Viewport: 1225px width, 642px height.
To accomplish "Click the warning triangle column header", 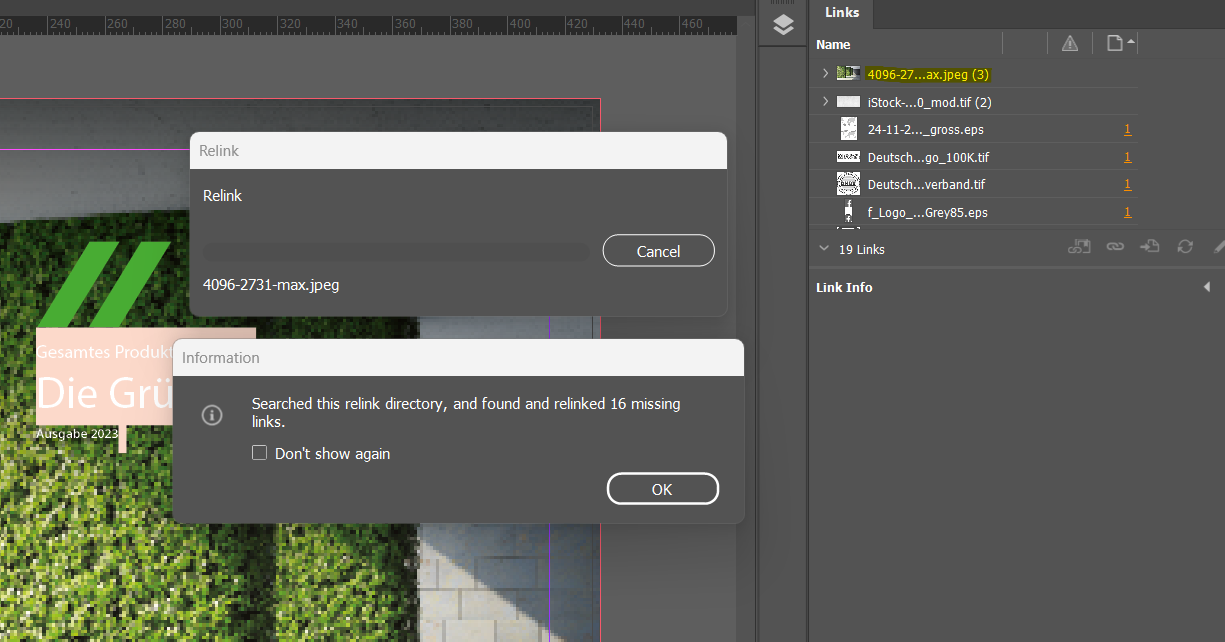I will click(1068, 43).
